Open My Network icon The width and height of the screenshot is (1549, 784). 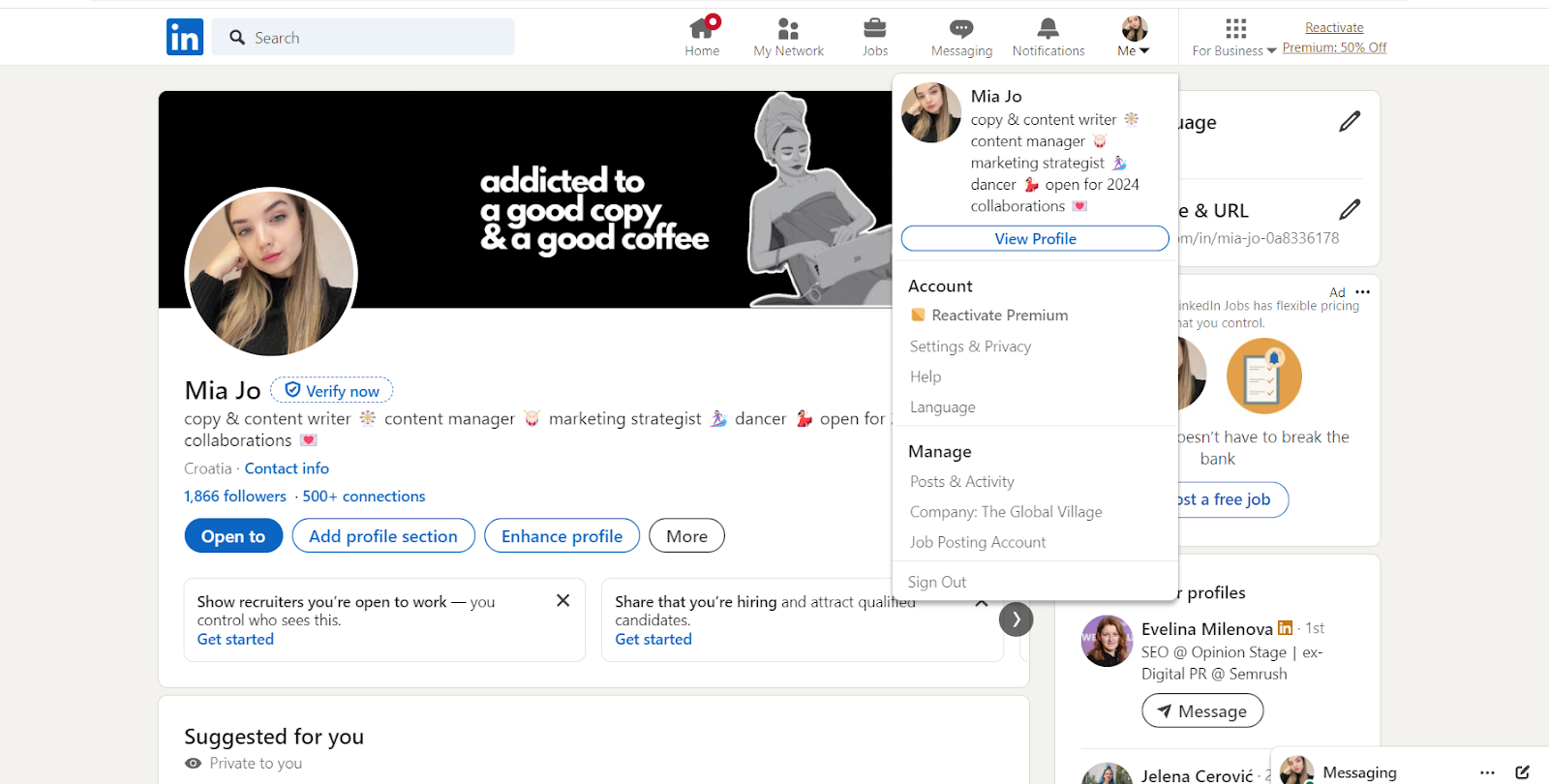[788, 37]
